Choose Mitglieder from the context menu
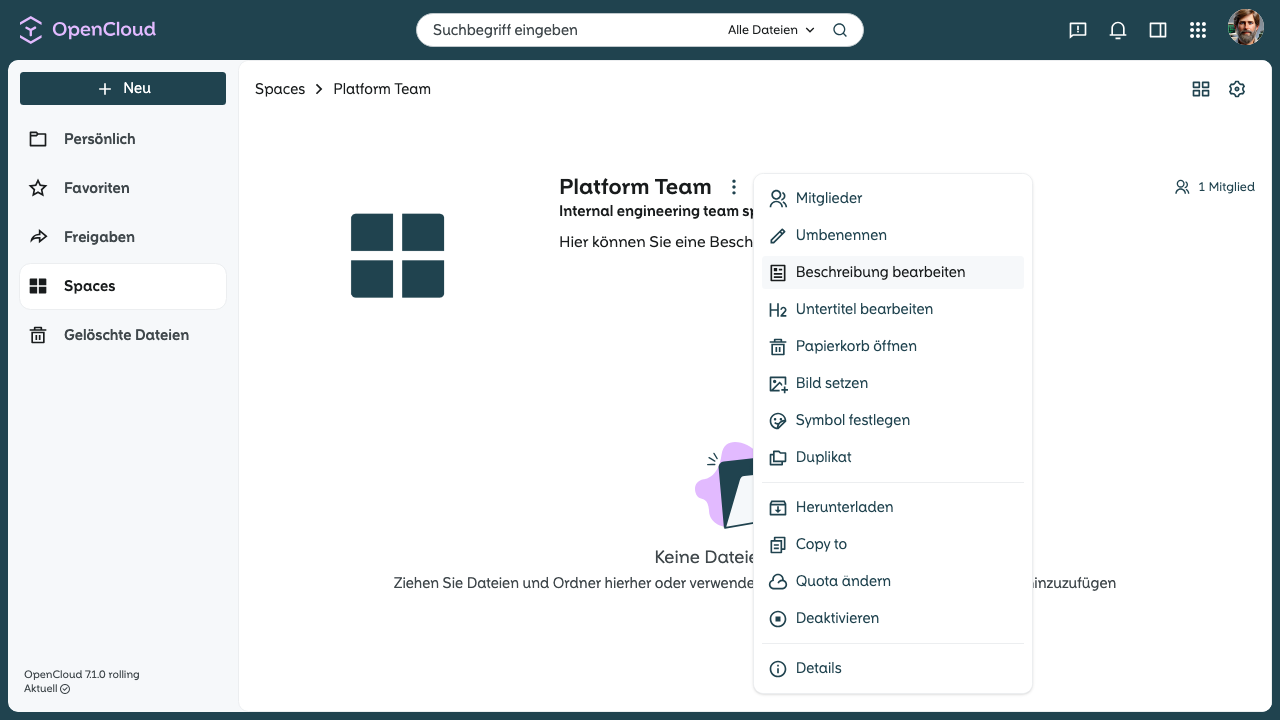This screenshot has width=1280, height=720. pyautogui.click(x=893, y=198)
